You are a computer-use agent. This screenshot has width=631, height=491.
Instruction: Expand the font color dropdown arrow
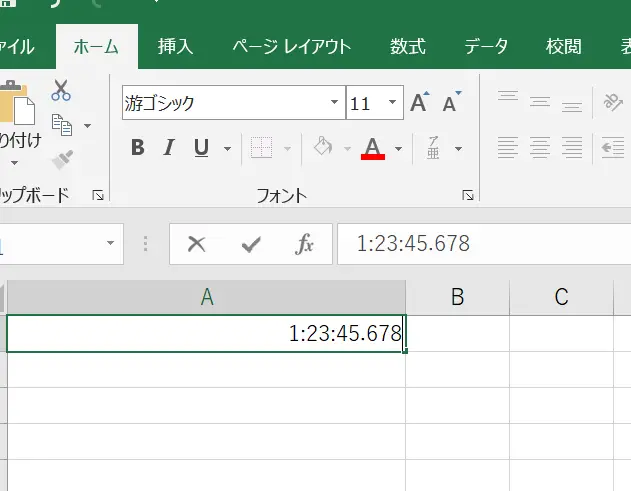[x=398, y=149]
